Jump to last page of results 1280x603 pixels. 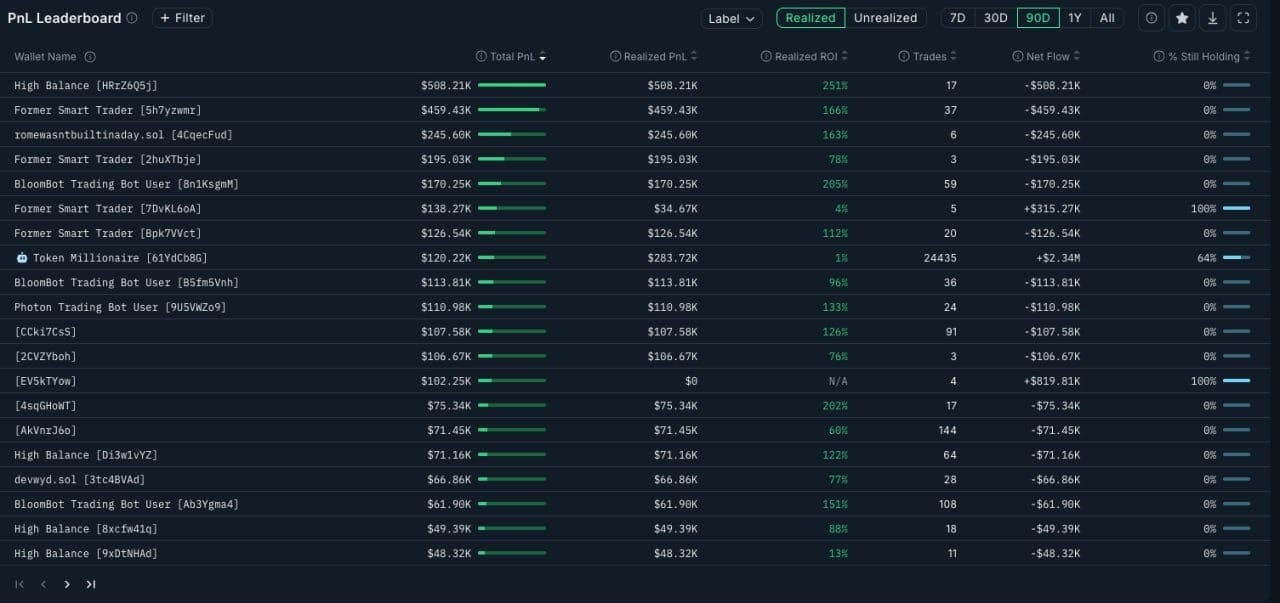click(91, 584)
